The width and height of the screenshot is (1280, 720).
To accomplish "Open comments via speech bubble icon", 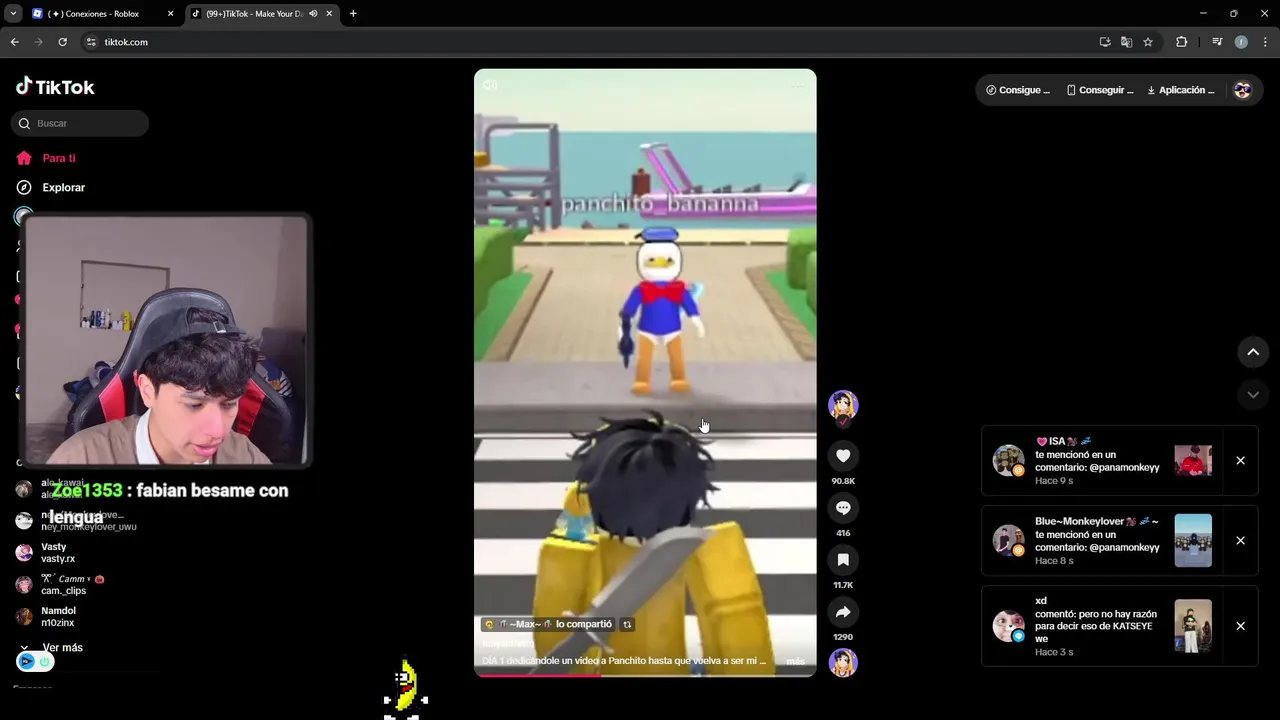I will pyautogui.click(x=843, y=508).
